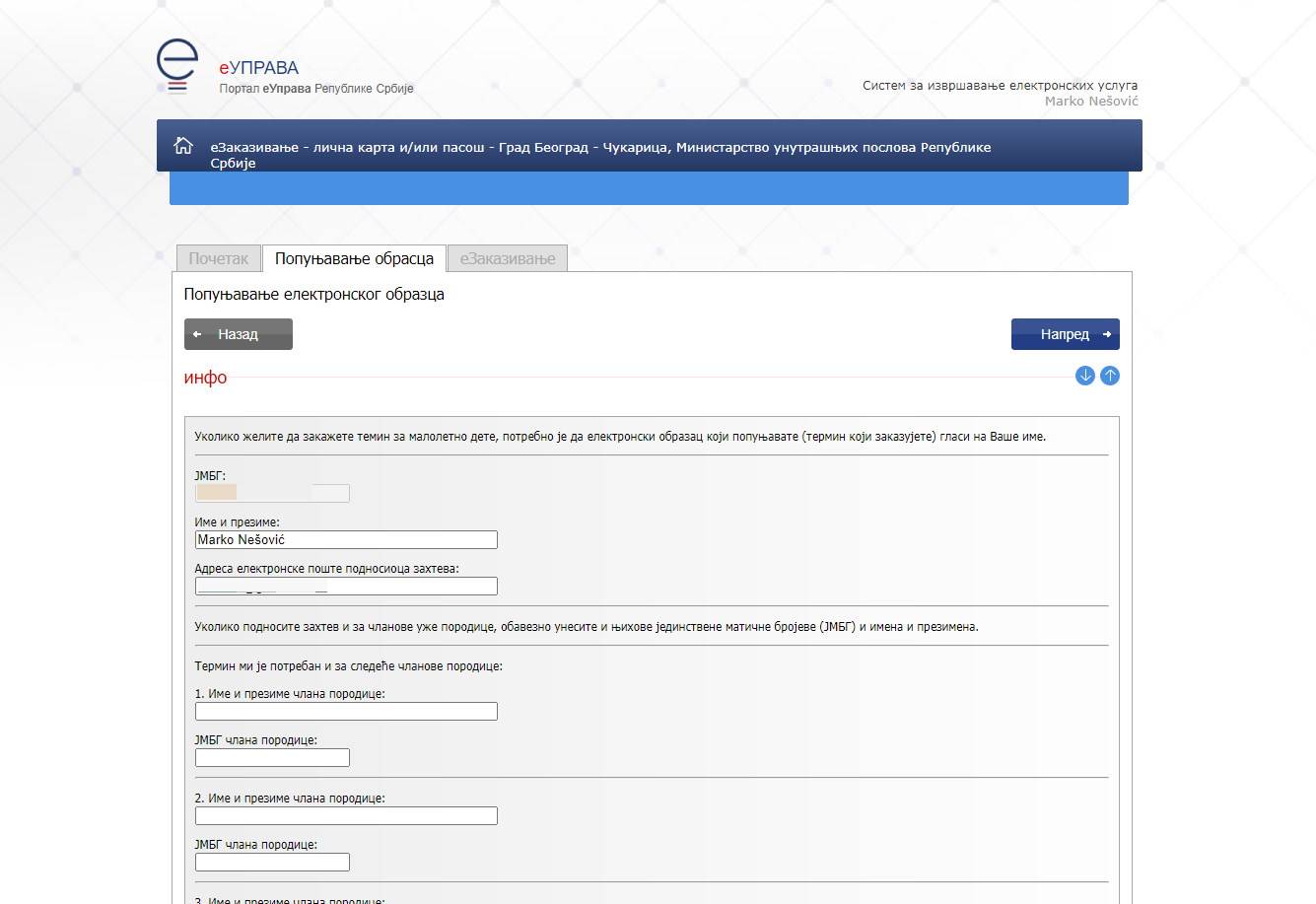Switch to the еЗаказивање tab

point(507,258)
